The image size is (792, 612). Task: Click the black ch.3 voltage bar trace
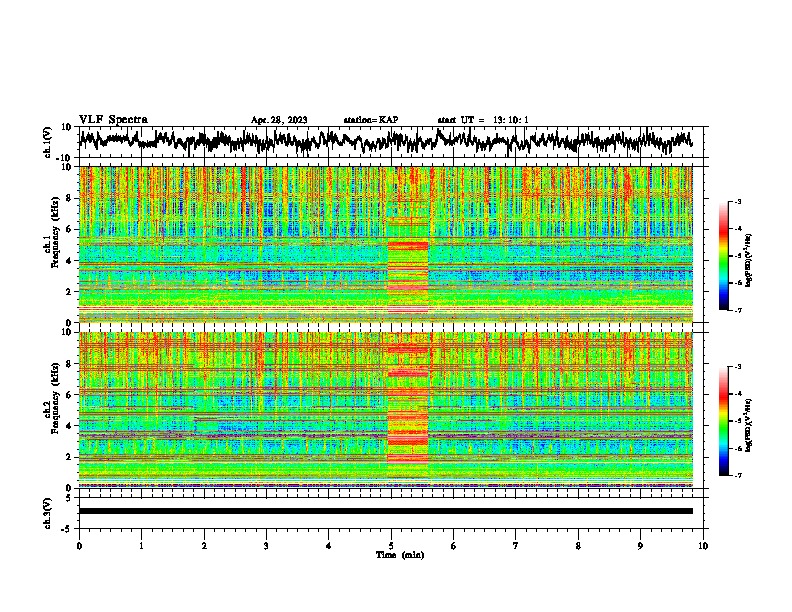386,511
